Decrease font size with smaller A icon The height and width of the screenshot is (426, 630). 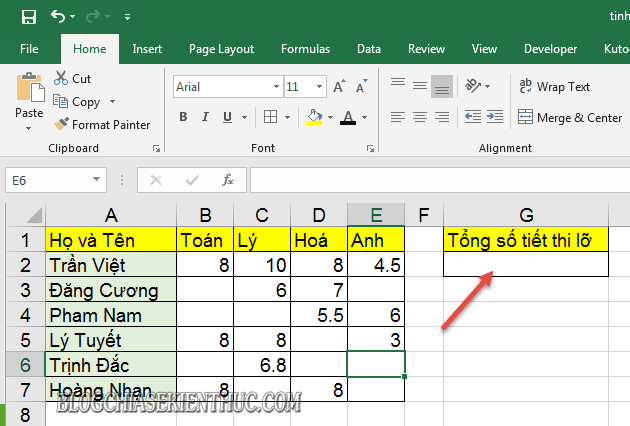[x=362, y=86]
